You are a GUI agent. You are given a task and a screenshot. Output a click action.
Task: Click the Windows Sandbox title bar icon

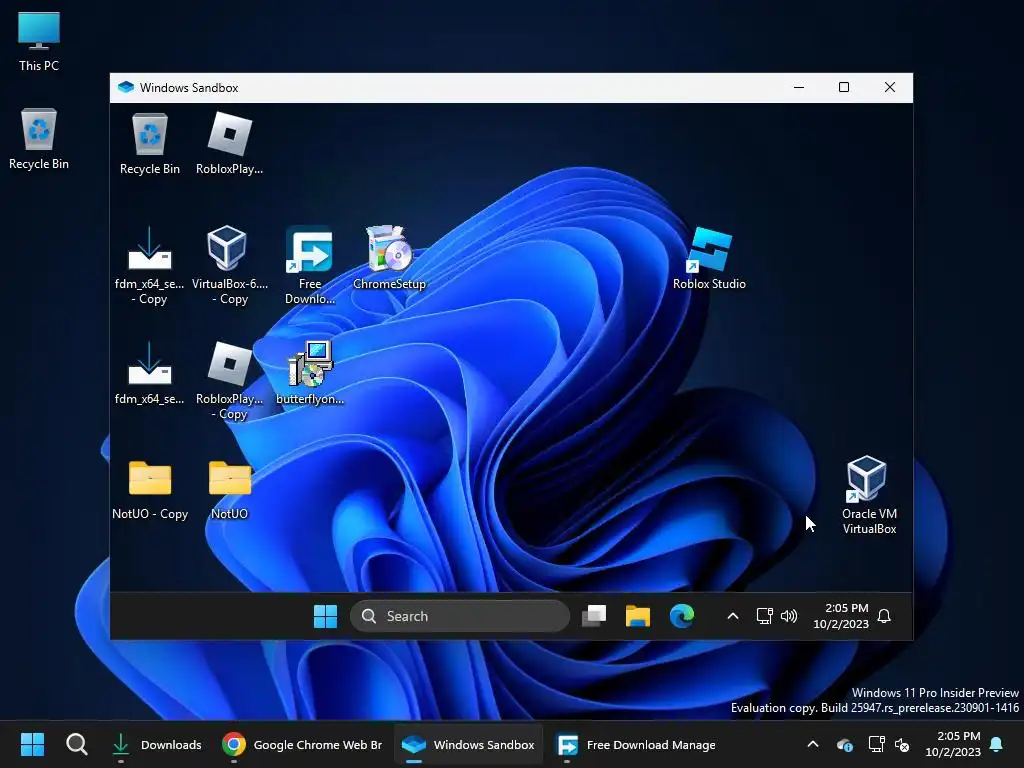126,88
